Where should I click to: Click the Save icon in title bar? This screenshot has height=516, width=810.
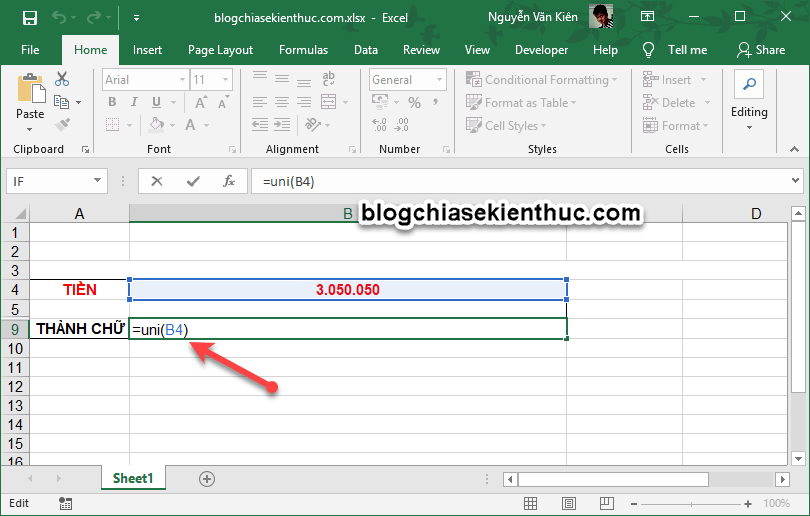[x=30, y=18]
